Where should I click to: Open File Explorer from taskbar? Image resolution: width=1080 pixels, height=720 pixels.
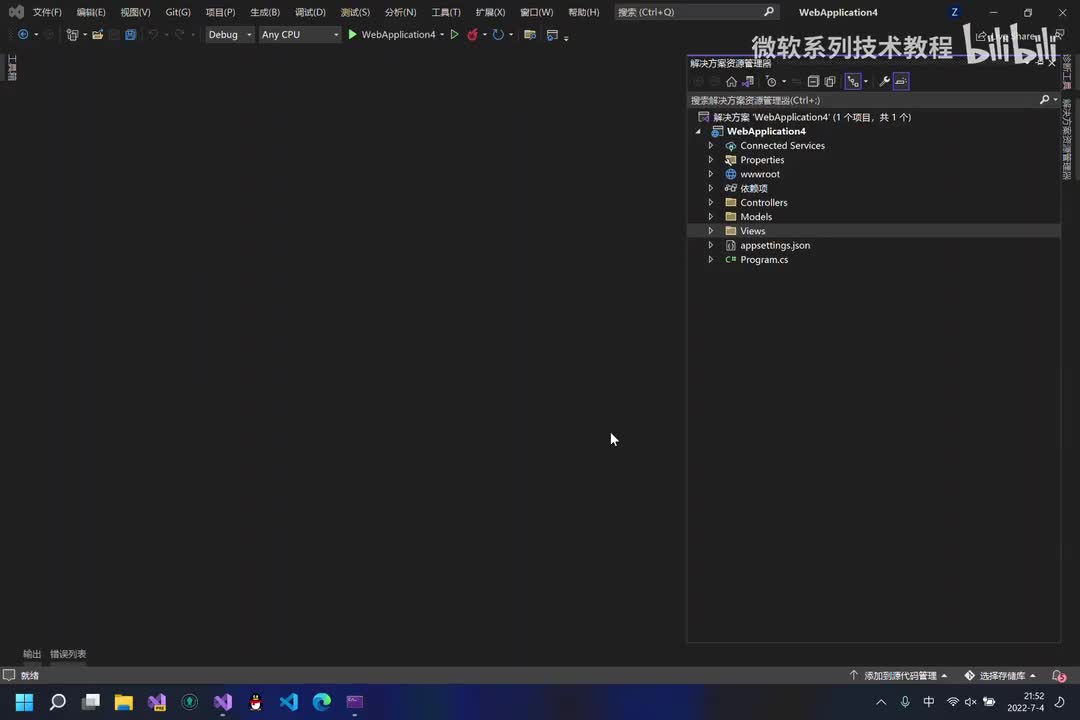123,702
